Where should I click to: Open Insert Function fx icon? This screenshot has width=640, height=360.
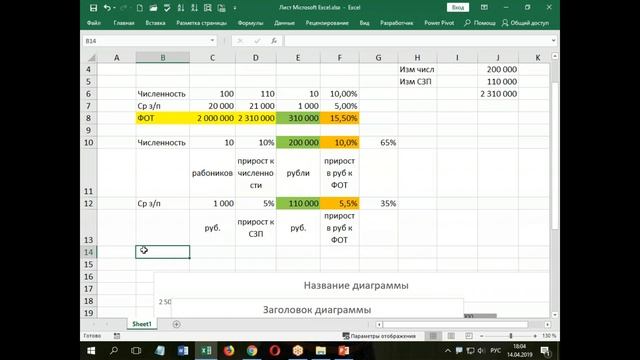(274, 41)
